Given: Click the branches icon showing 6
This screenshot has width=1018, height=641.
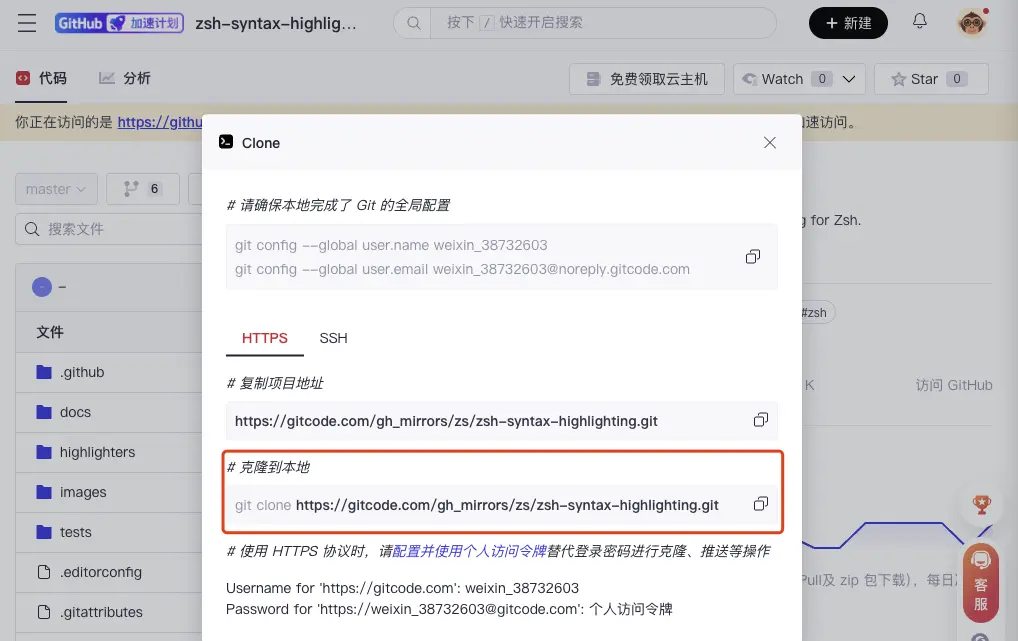Looking at the screenshot, I should pyautogui.click(x=131, y=189).
